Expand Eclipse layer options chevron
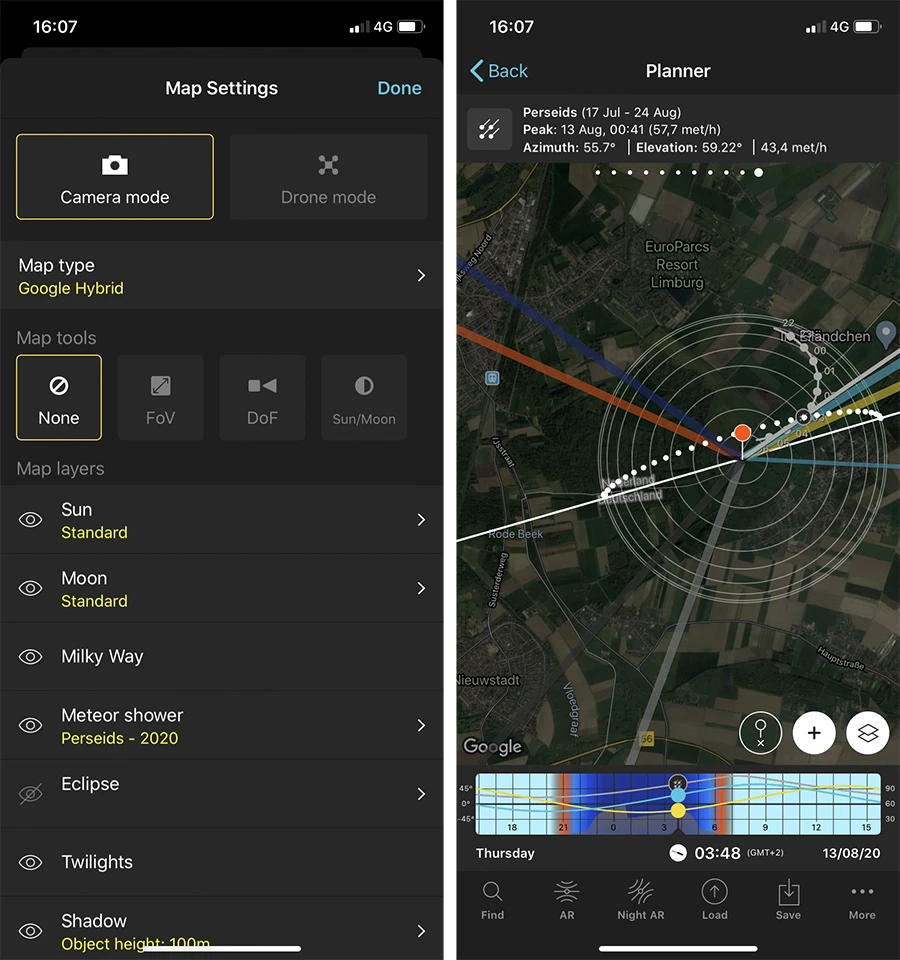Viewport: 900px width, 960px height. pyautogui.click(x=421, y=794)
